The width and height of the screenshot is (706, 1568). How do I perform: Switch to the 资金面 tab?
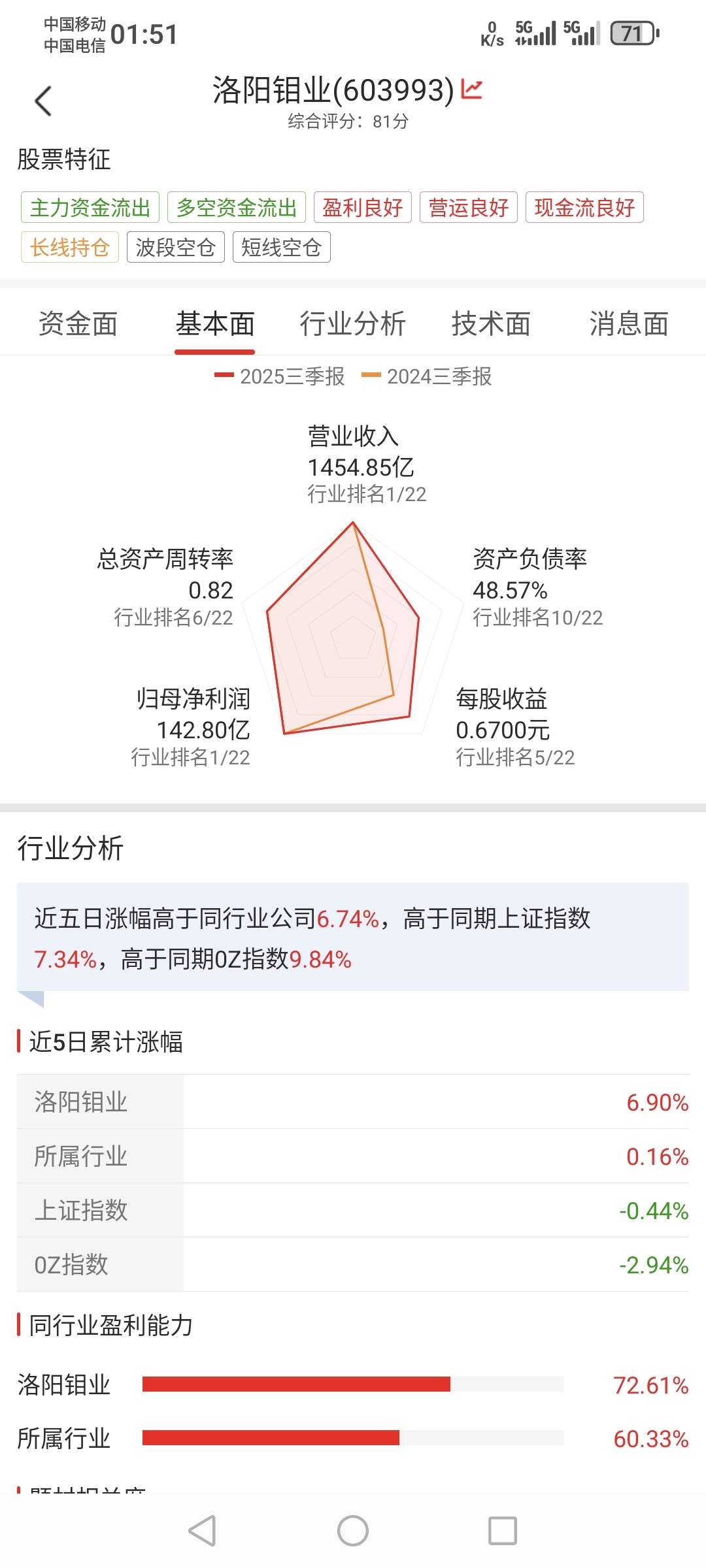point(78,324)
